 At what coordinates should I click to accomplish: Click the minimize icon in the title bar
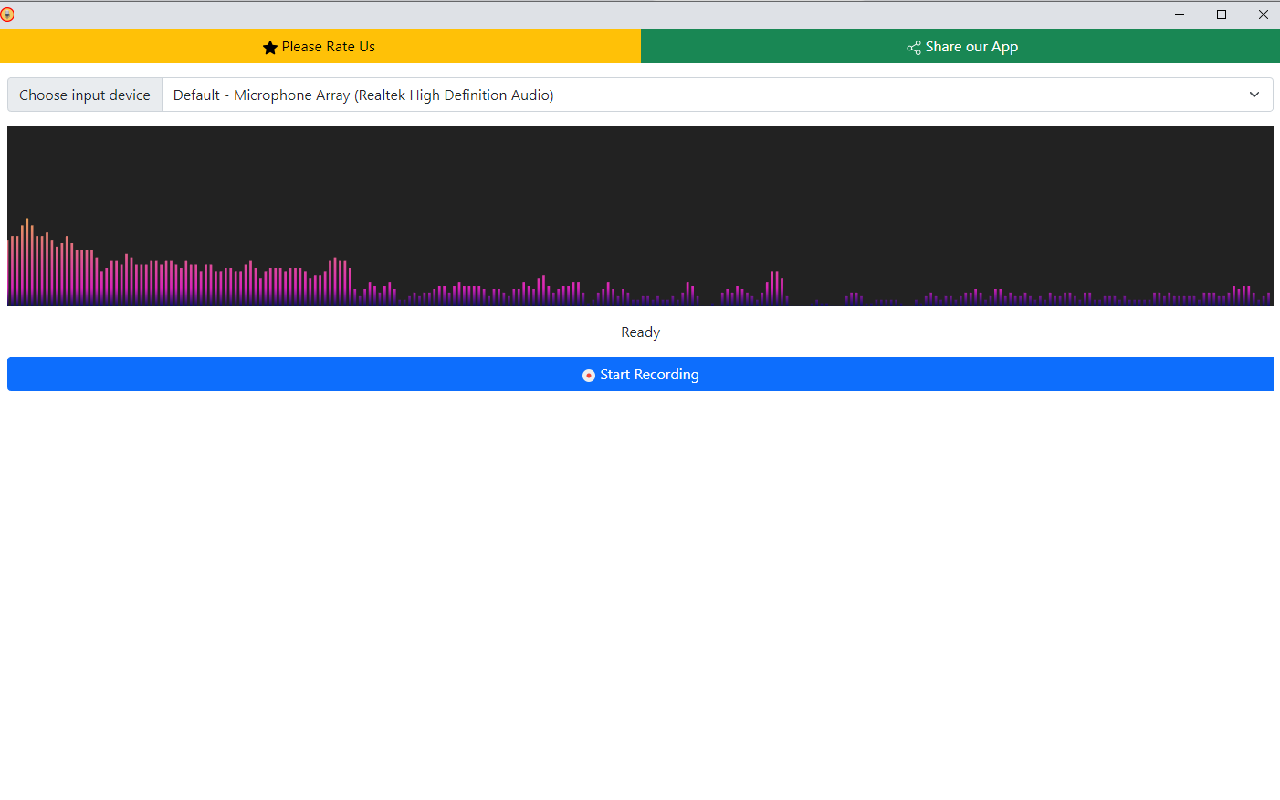tap(1179, 15)
